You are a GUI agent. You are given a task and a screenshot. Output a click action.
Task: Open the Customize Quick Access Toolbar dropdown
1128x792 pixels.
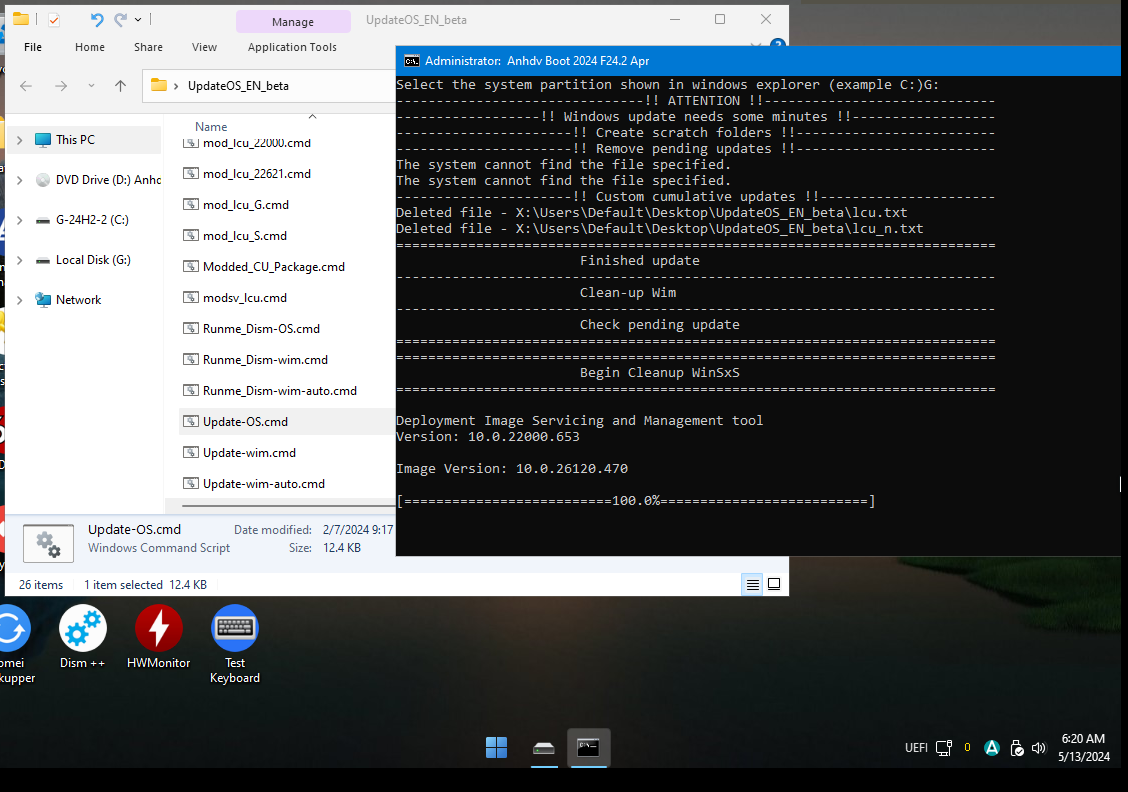click(138, 19)
